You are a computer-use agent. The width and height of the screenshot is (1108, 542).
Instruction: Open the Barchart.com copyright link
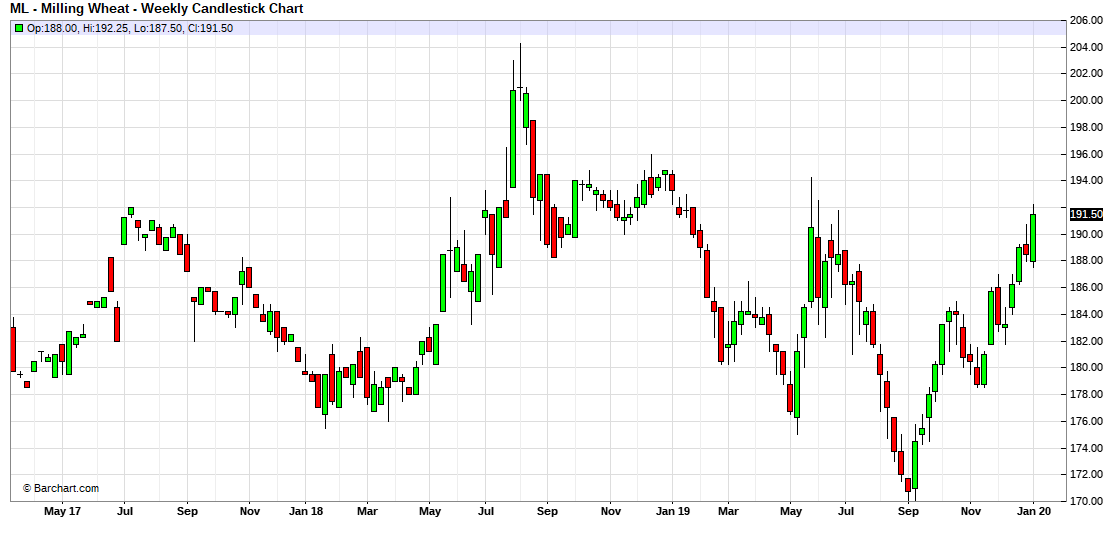(x=61, y=488)
